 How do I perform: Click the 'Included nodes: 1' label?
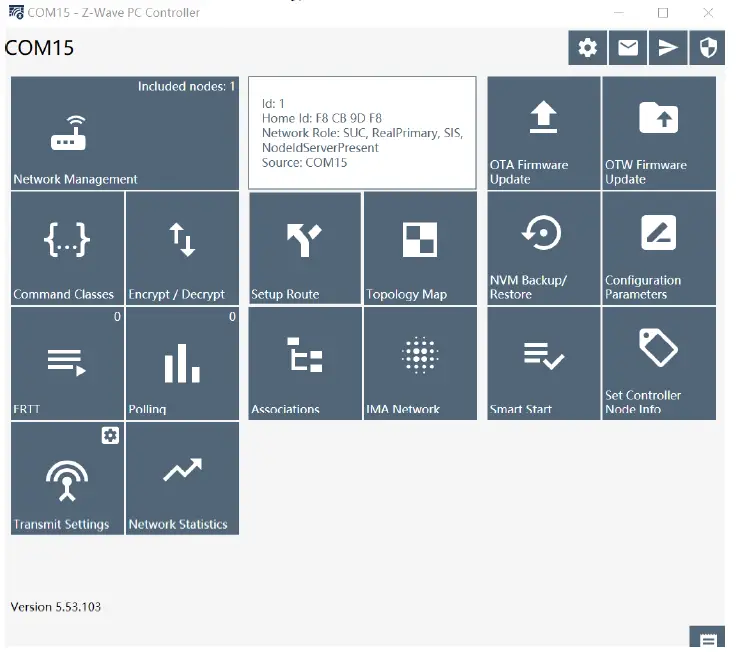point(186,86)
